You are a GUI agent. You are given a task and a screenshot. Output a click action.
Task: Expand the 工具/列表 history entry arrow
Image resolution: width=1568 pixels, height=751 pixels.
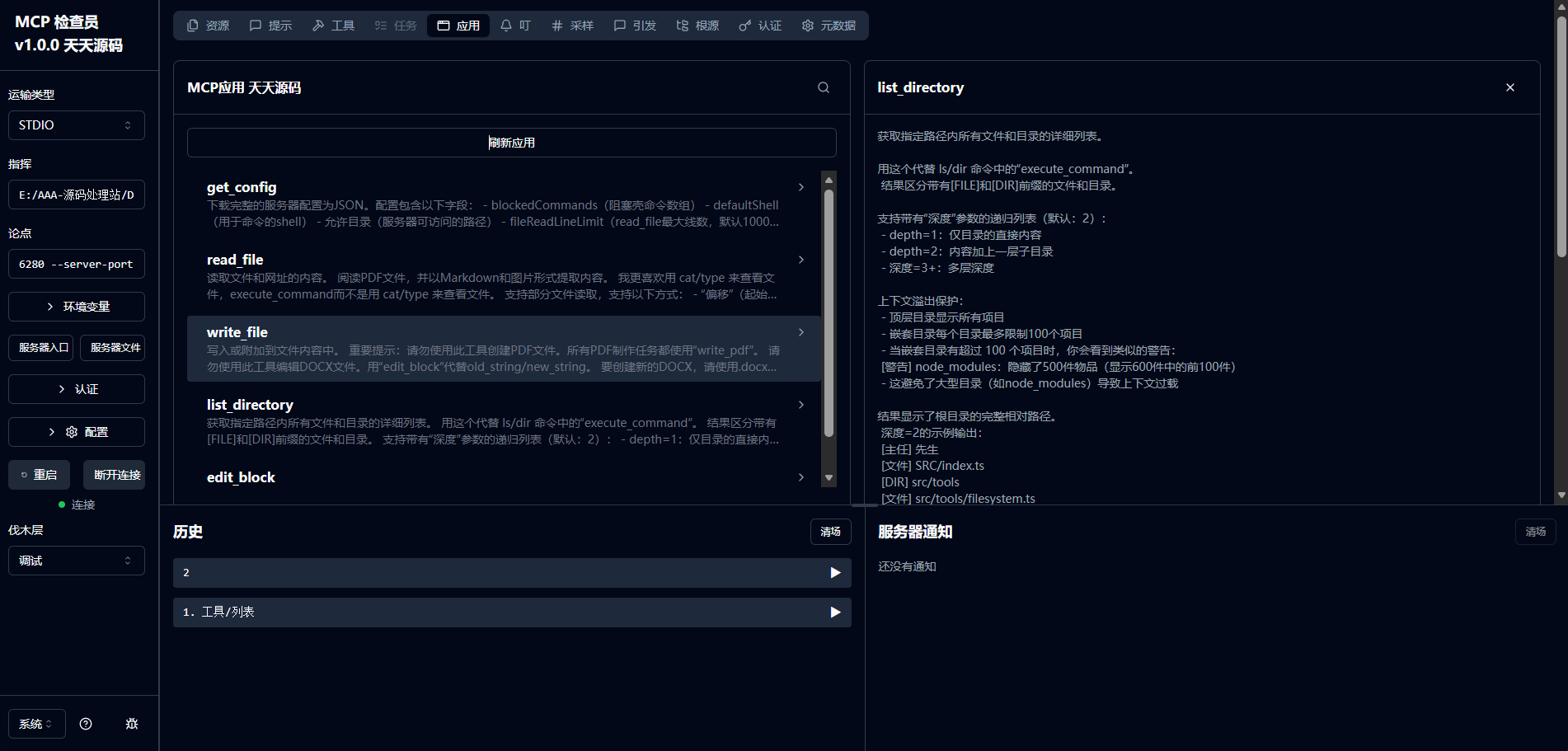coord(835,613)
